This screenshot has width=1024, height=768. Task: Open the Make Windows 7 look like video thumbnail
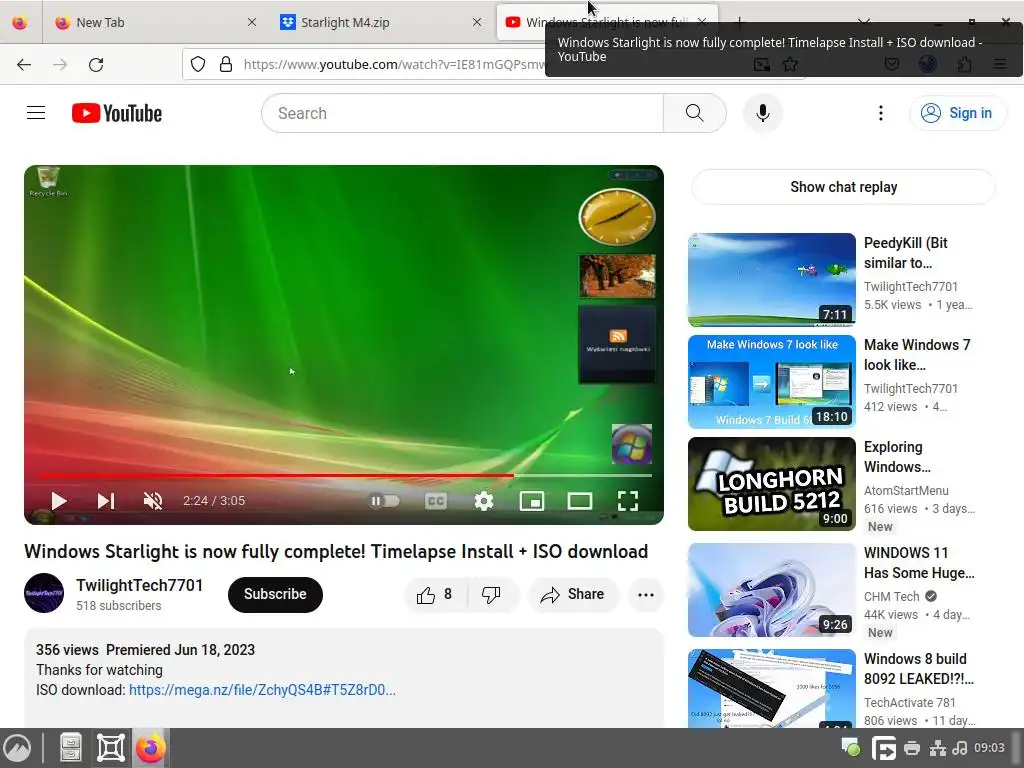point(771,381)
